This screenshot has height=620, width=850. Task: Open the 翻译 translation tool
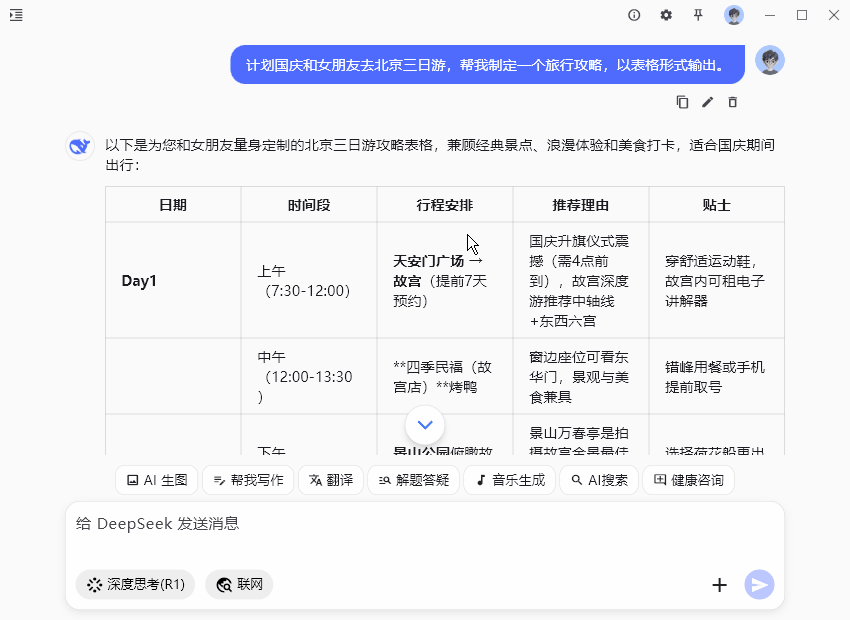click(x=330, y=480)
